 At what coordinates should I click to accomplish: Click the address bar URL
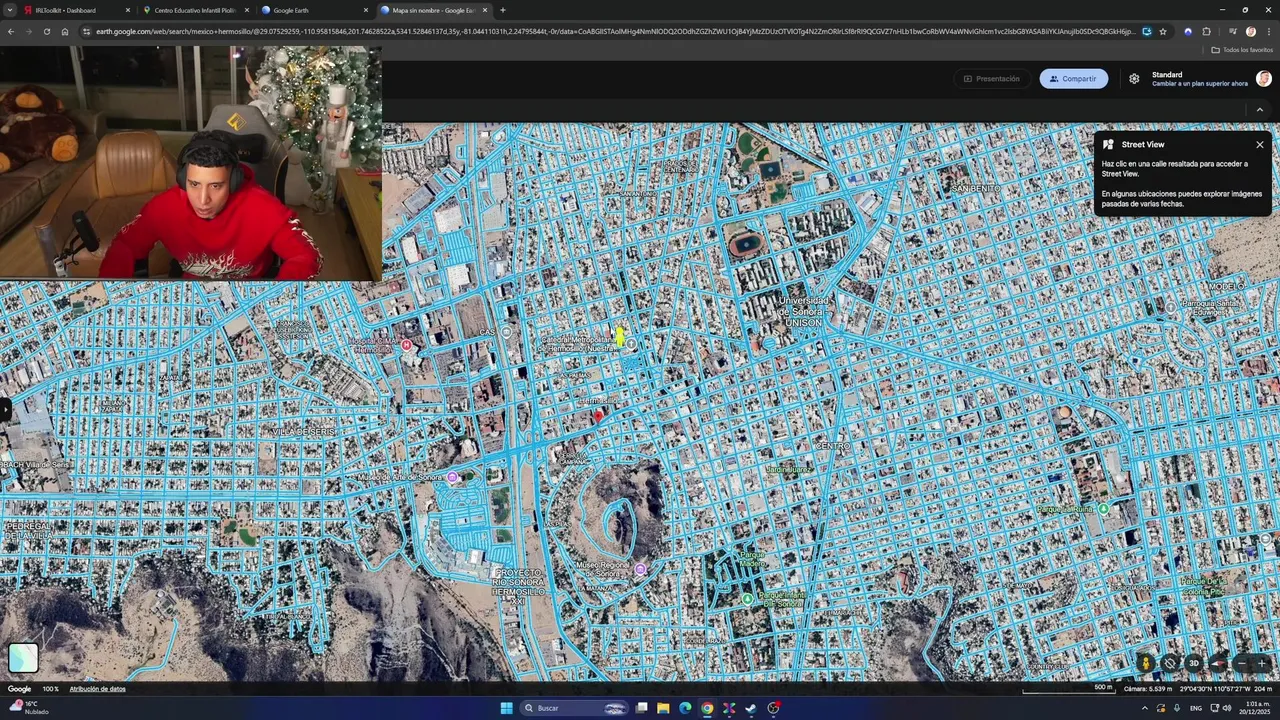click(x=615, y=31)
